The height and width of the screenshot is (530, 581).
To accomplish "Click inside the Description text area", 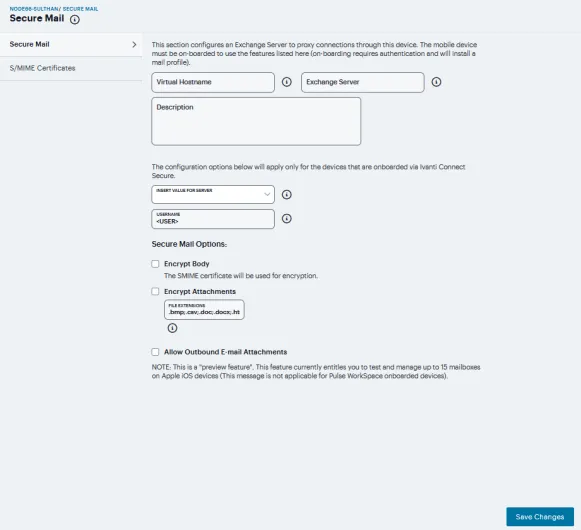I will pos(256,122).
